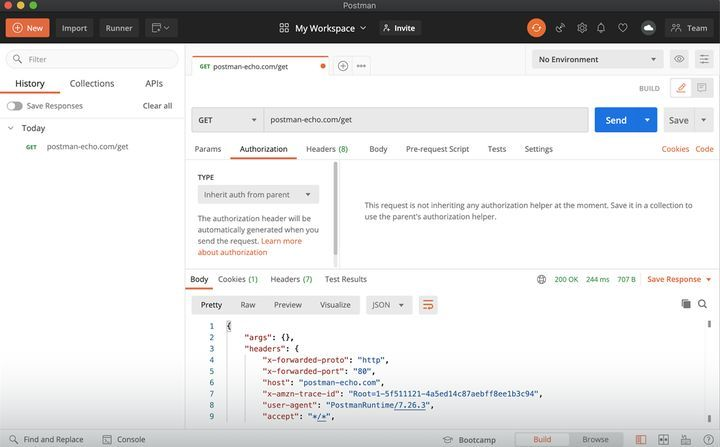Open postman-echo.com/get history entry
720x447 pixels.
pos(87,147)
